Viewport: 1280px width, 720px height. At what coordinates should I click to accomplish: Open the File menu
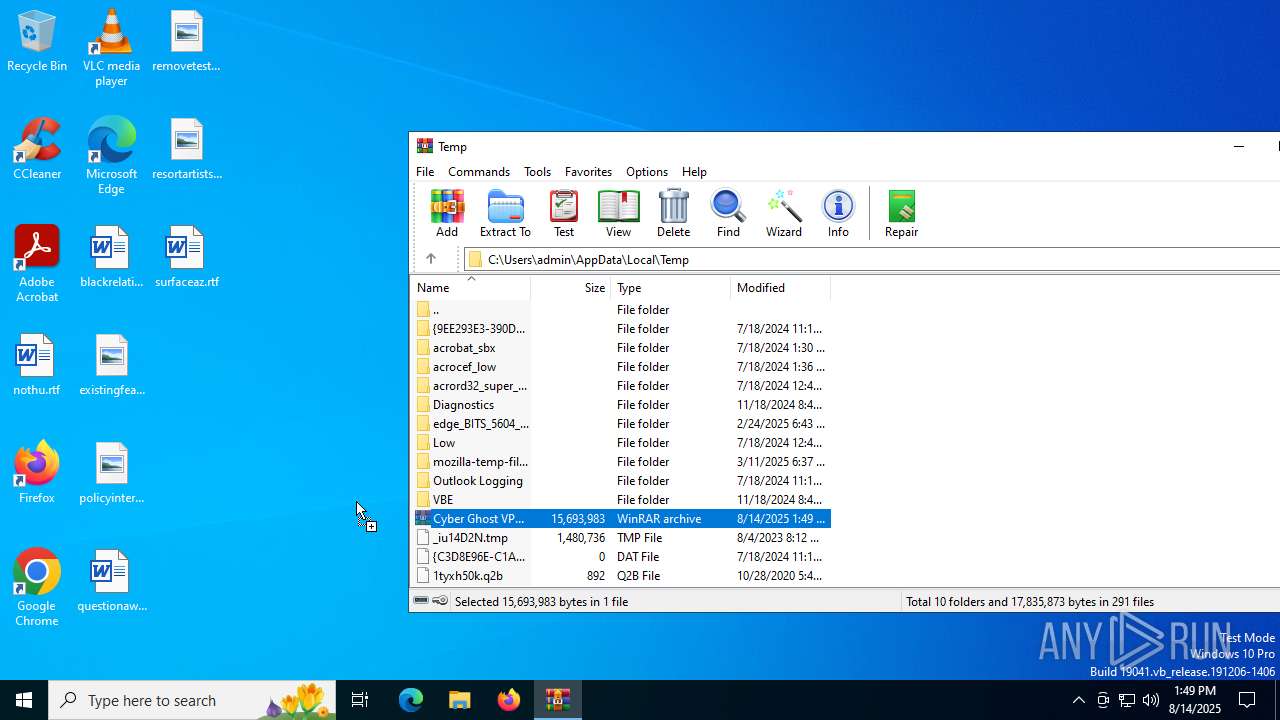pos(425,172)
